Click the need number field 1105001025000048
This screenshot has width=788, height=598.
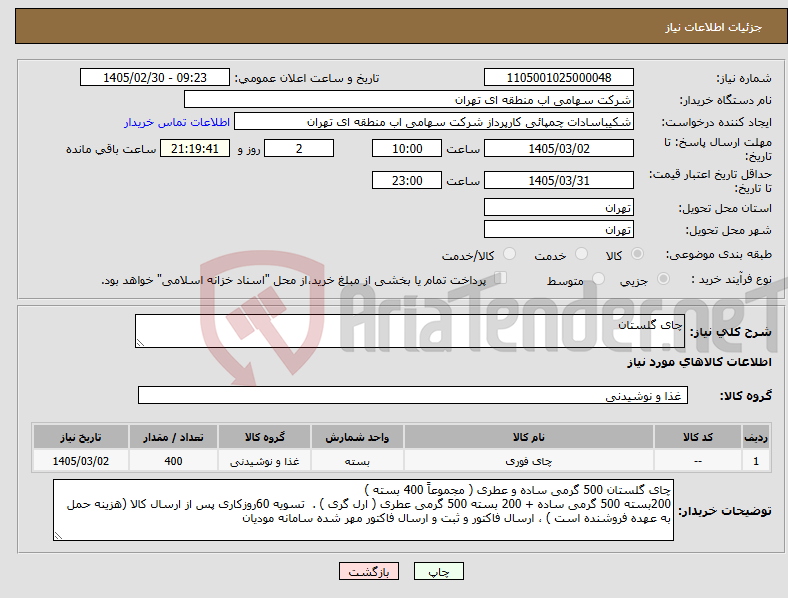[558, 77]
